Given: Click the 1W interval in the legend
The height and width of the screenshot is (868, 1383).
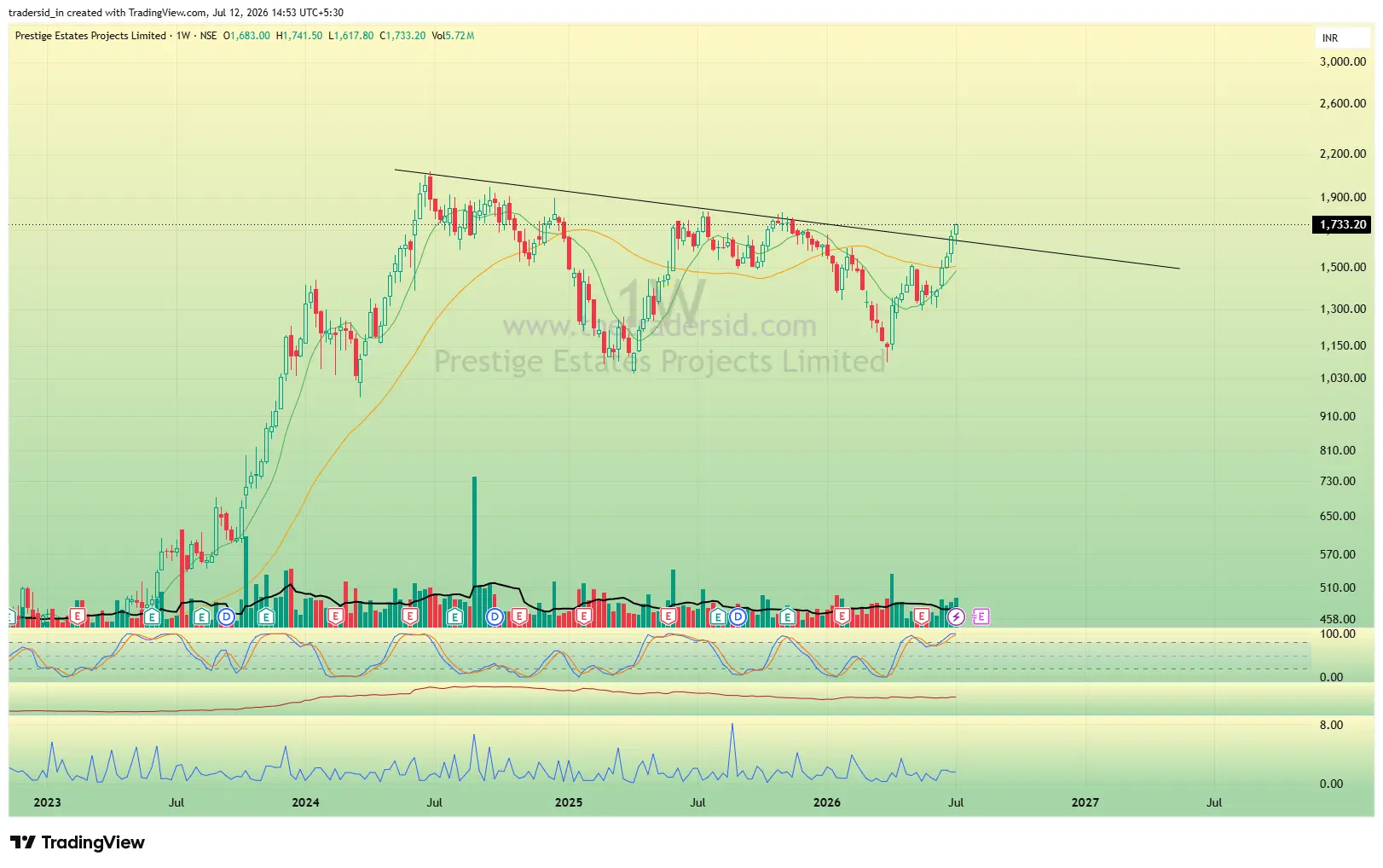Looking at the screenshot, I should click(183, 36).
